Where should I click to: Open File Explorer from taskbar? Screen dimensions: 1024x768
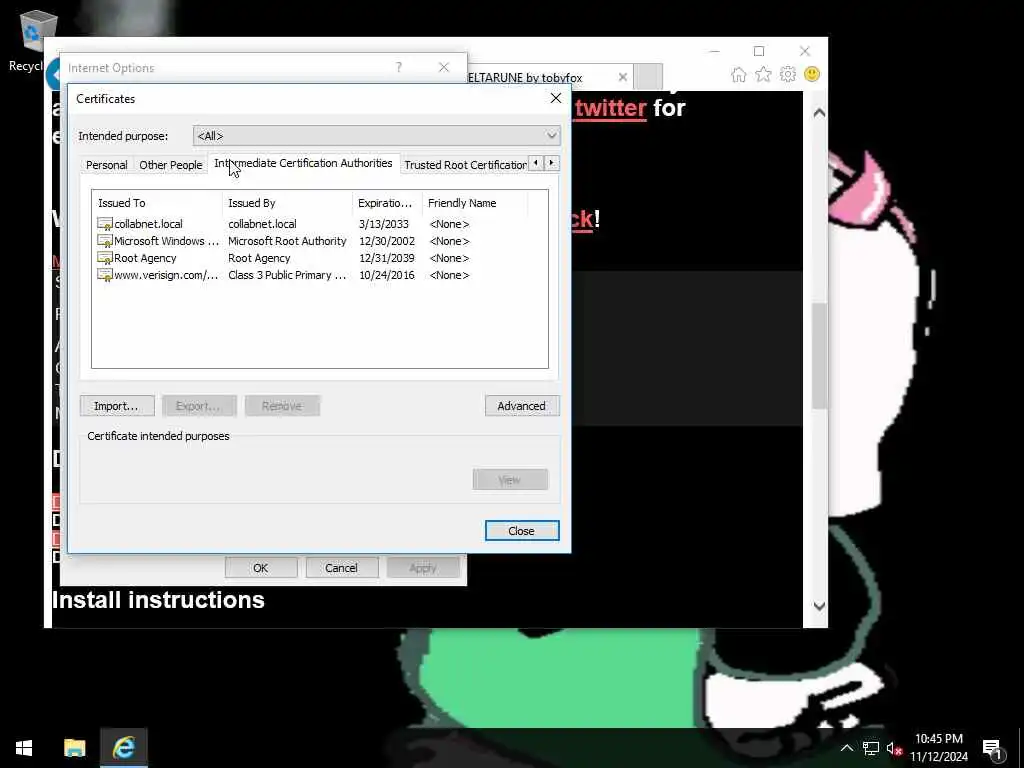pos(74,748)
